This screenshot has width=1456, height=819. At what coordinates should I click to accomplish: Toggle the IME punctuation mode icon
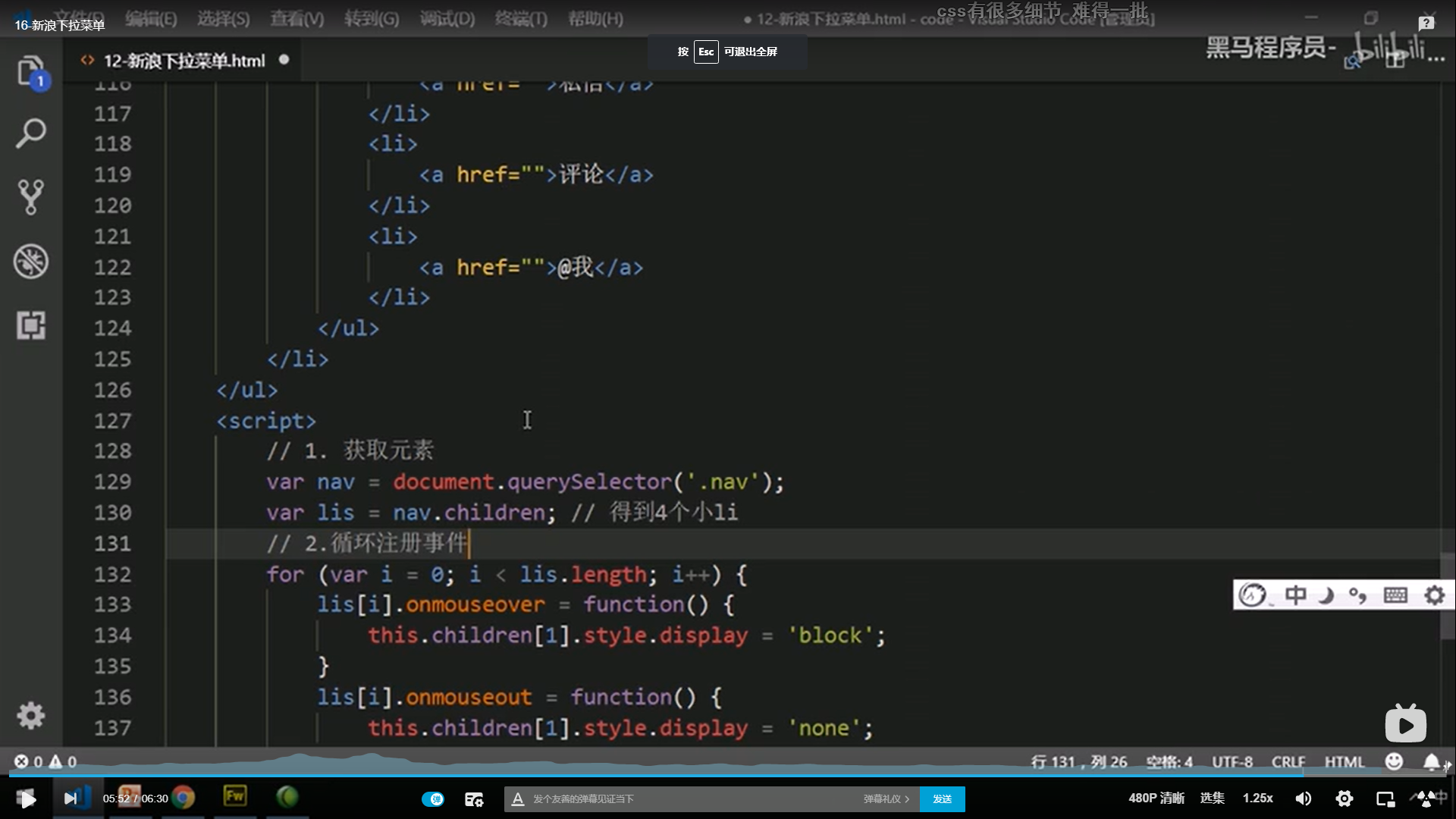pyautogui.click(x=1357, y=595)
